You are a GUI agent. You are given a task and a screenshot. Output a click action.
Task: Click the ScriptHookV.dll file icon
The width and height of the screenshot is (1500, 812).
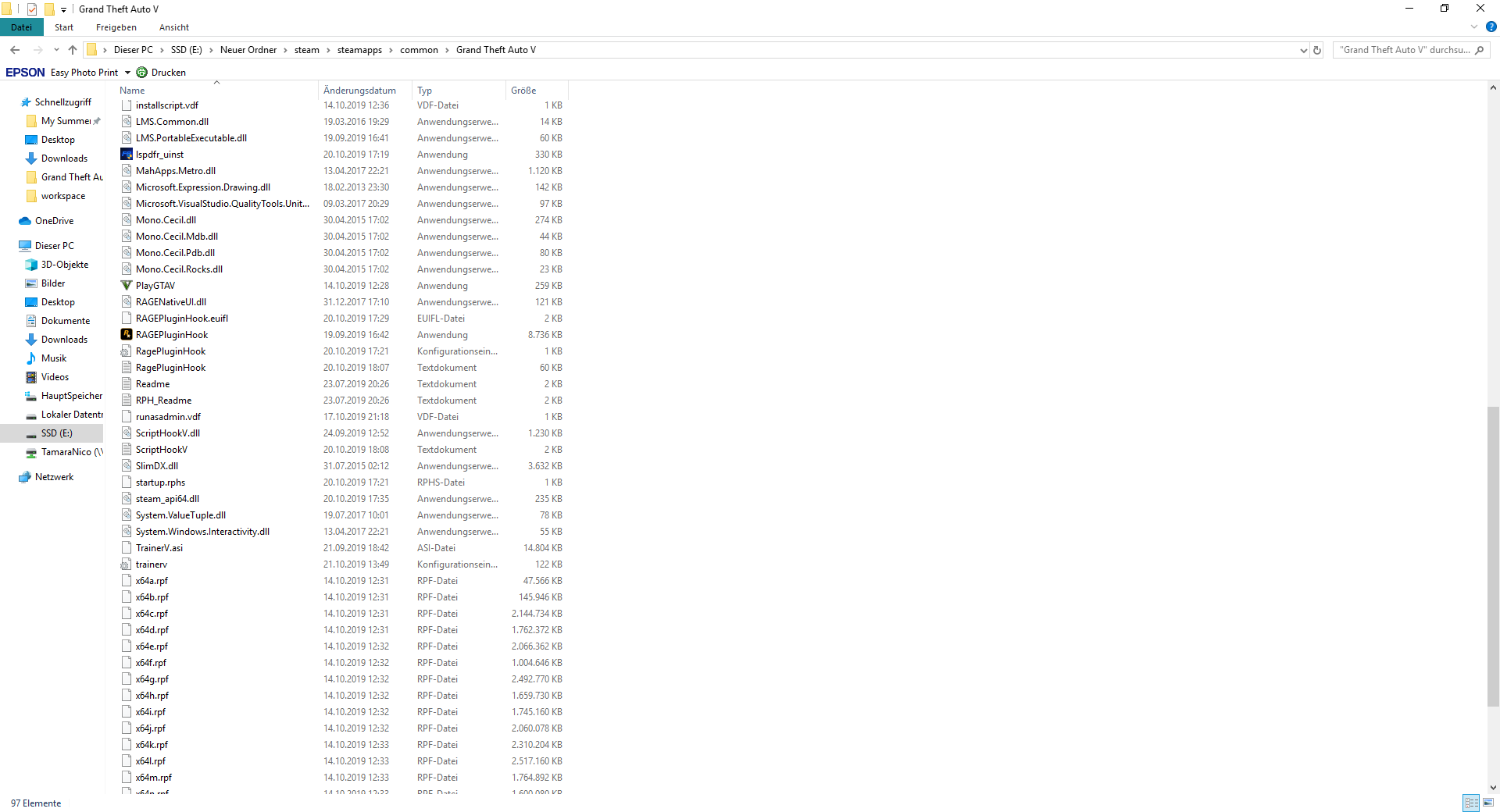pyautogui.click(x=127, y=433)
